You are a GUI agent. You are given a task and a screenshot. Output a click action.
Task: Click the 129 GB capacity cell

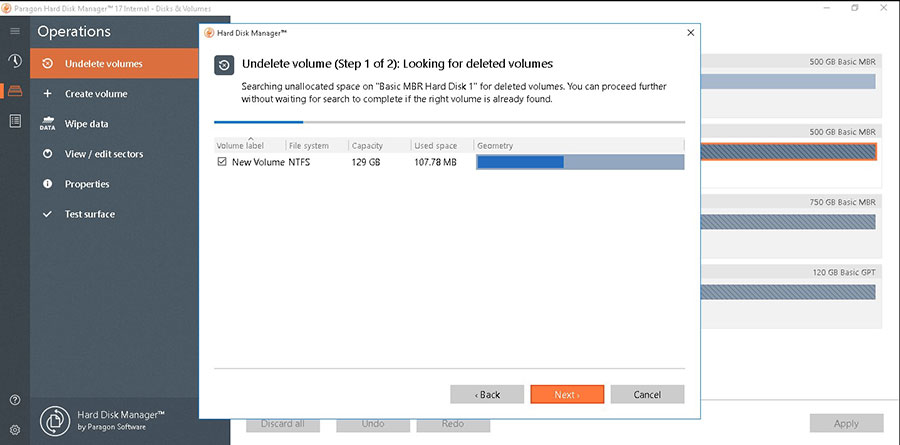(366, 162)
